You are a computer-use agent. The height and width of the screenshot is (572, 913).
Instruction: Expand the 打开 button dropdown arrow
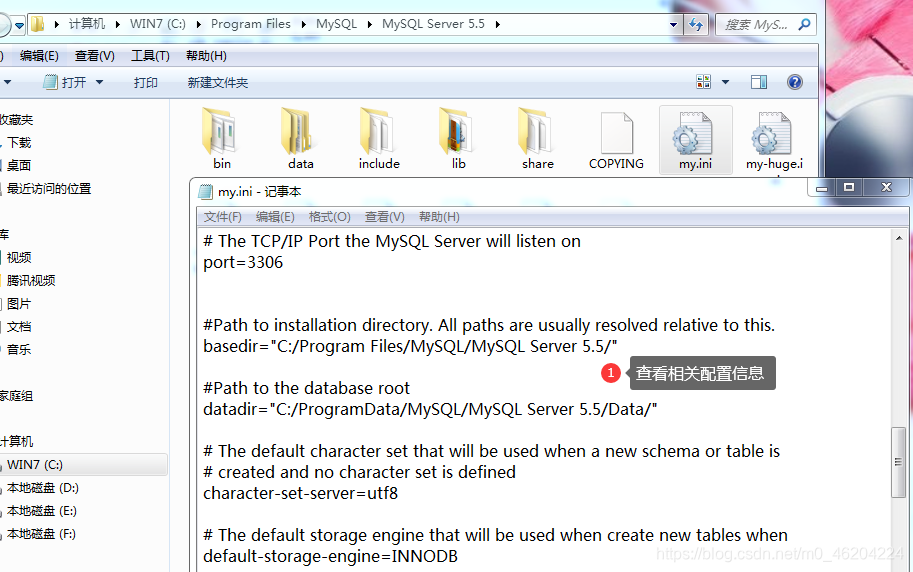(100, 82)
